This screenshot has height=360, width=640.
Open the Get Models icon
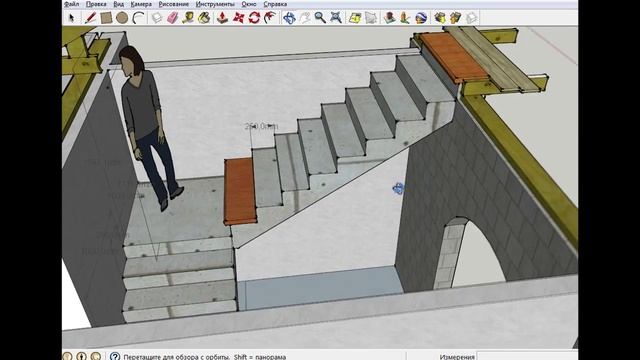pos(440,18)
